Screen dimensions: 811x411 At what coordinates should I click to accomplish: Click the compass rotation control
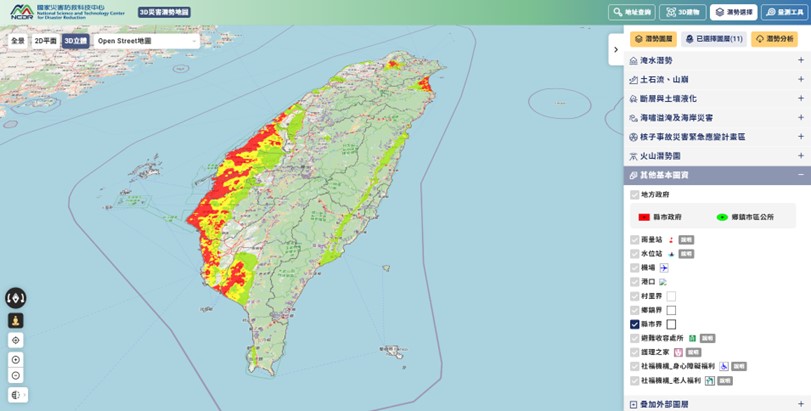[16, 298]
